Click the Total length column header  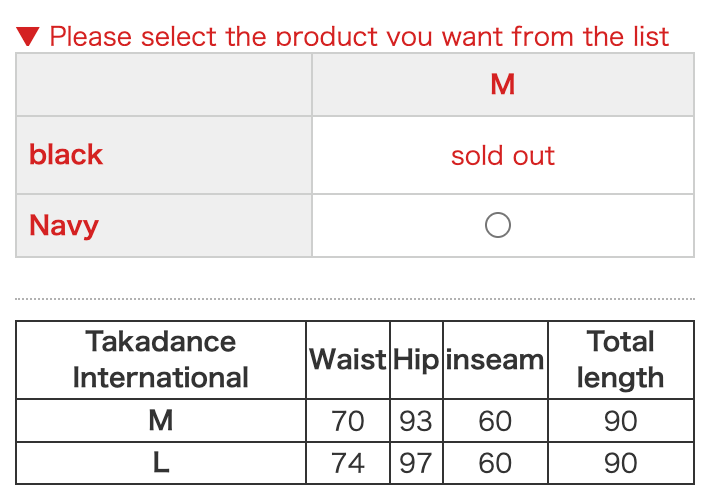point(620,359)
